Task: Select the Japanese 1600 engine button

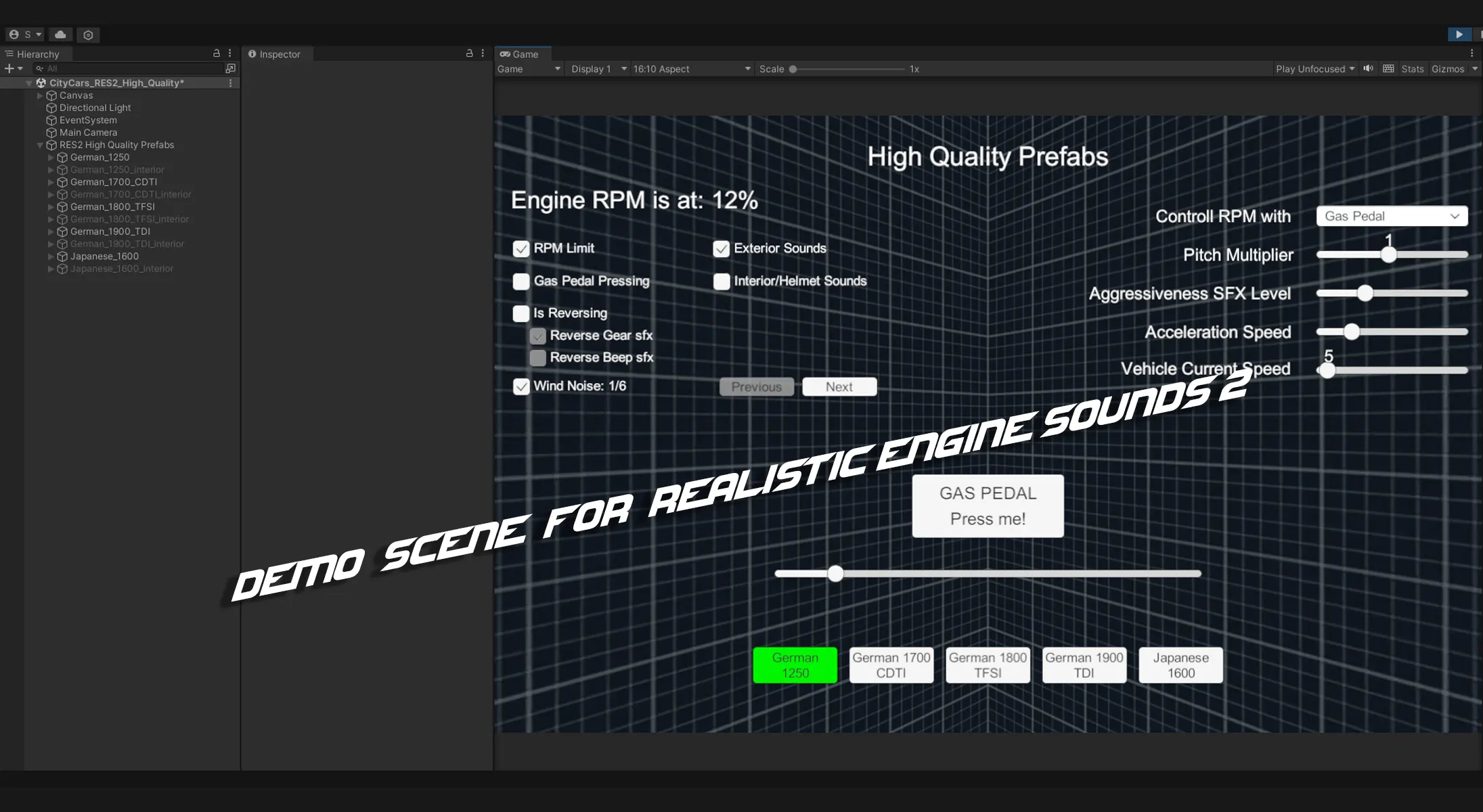Action: (1180, 665)
